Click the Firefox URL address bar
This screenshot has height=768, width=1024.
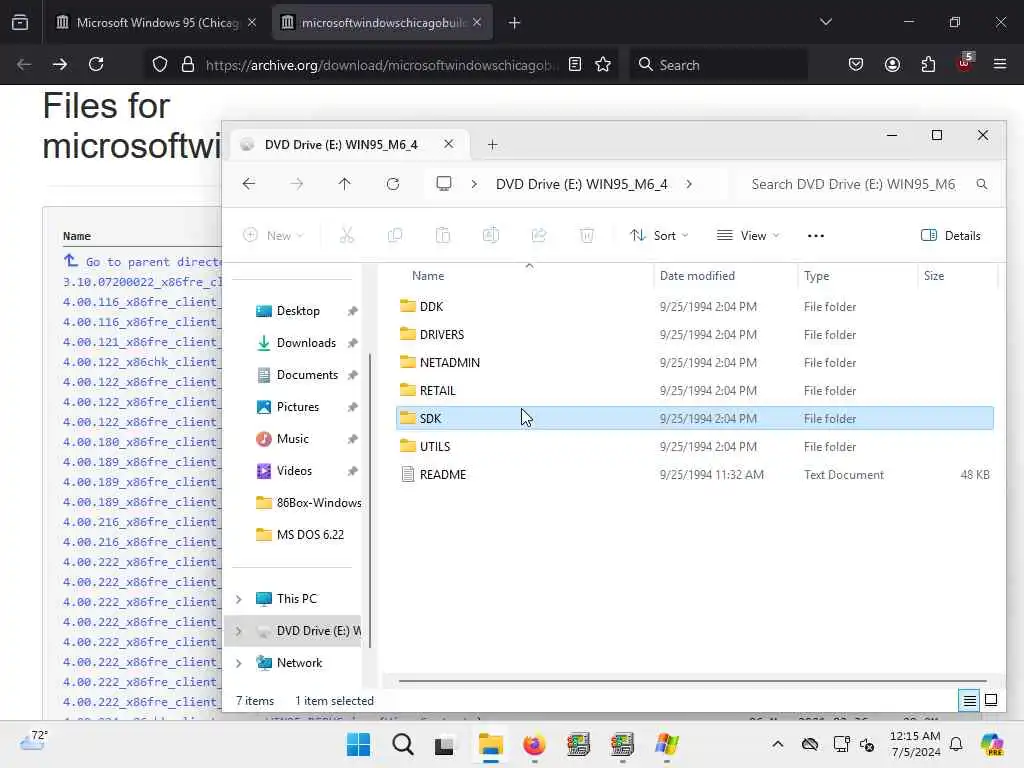click(x=382, y=65)
